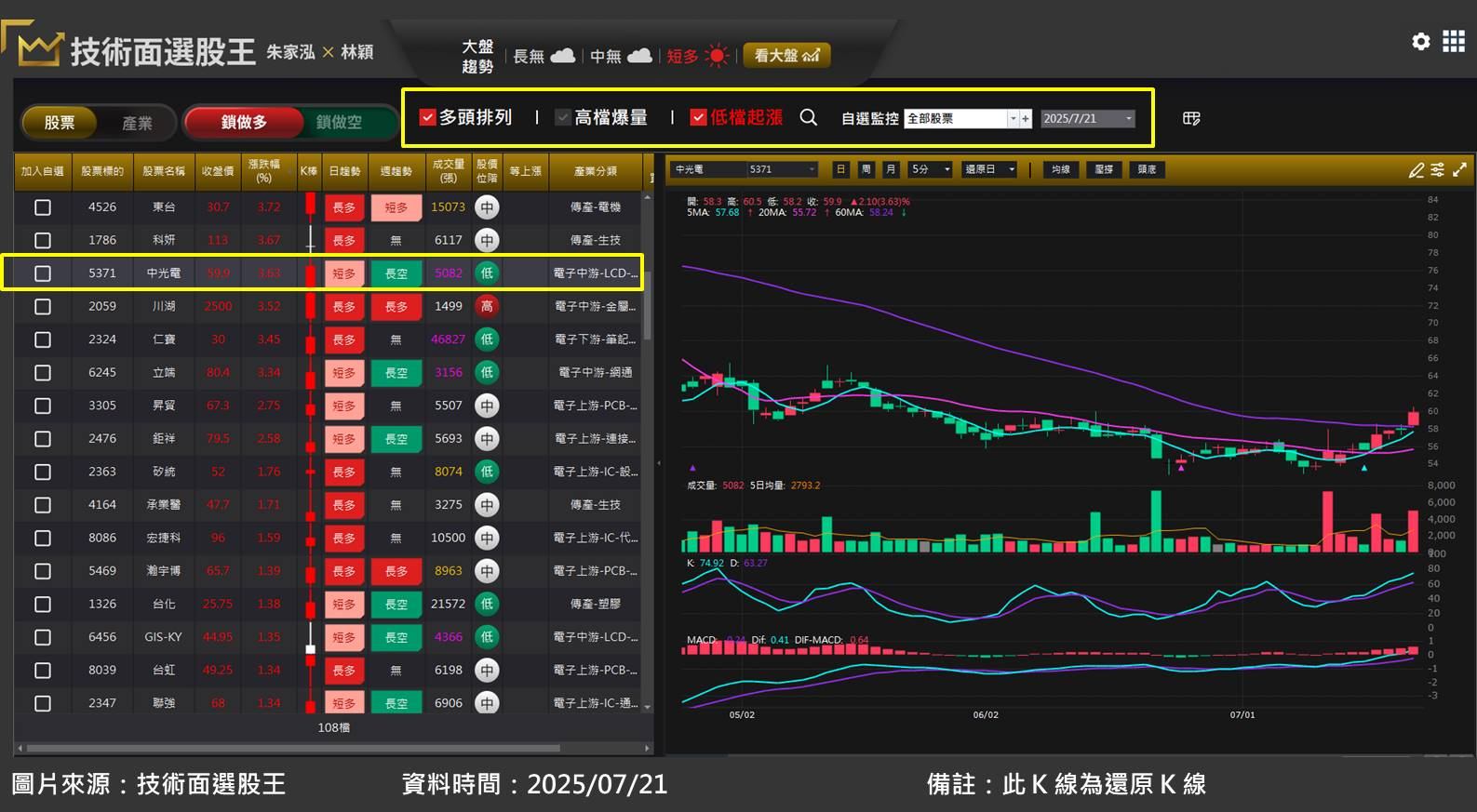
Task: Select the 鎖做多 mode
Action: coord(244,122)
